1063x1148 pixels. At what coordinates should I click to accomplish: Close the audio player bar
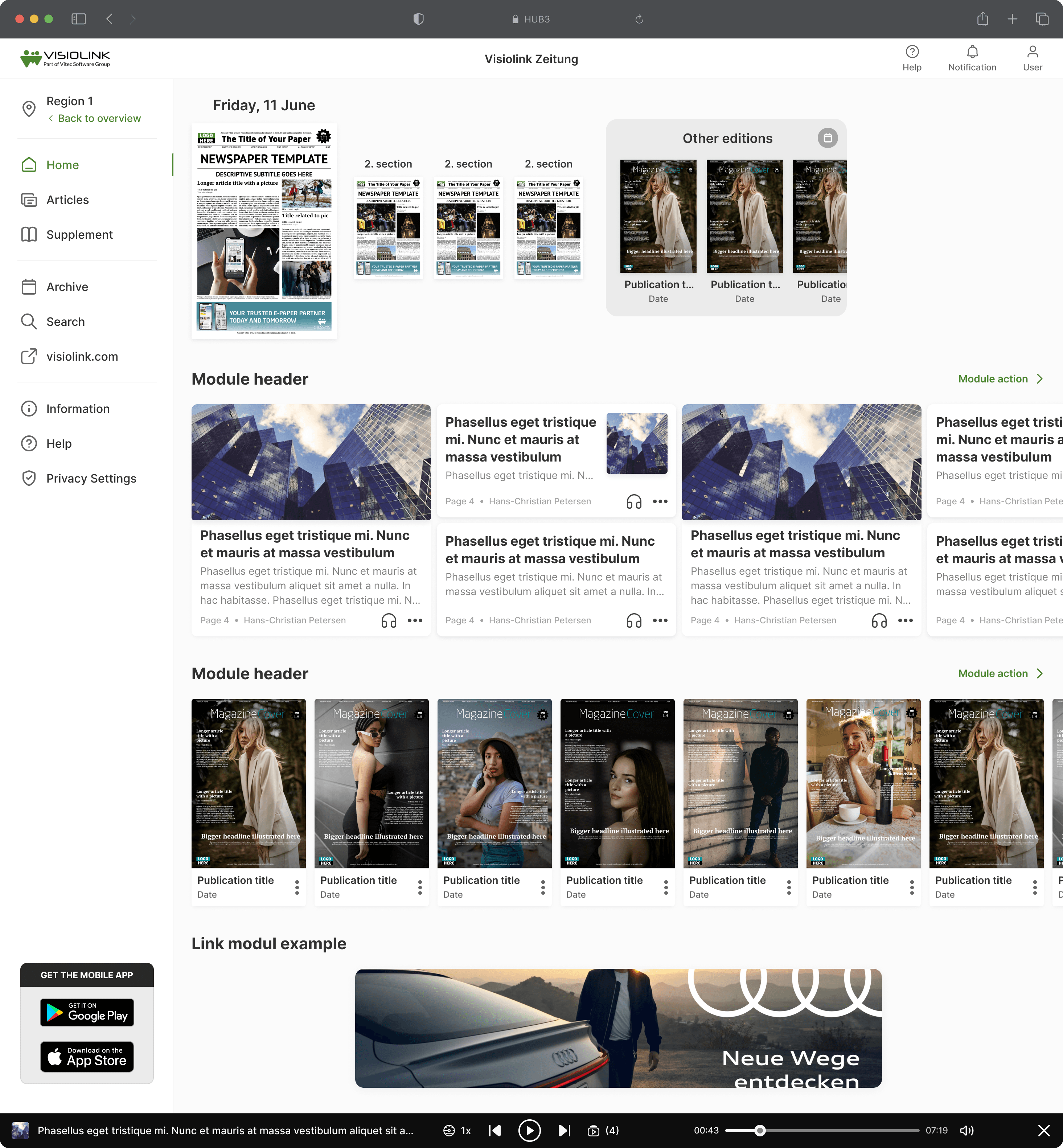[1043, 1131]
